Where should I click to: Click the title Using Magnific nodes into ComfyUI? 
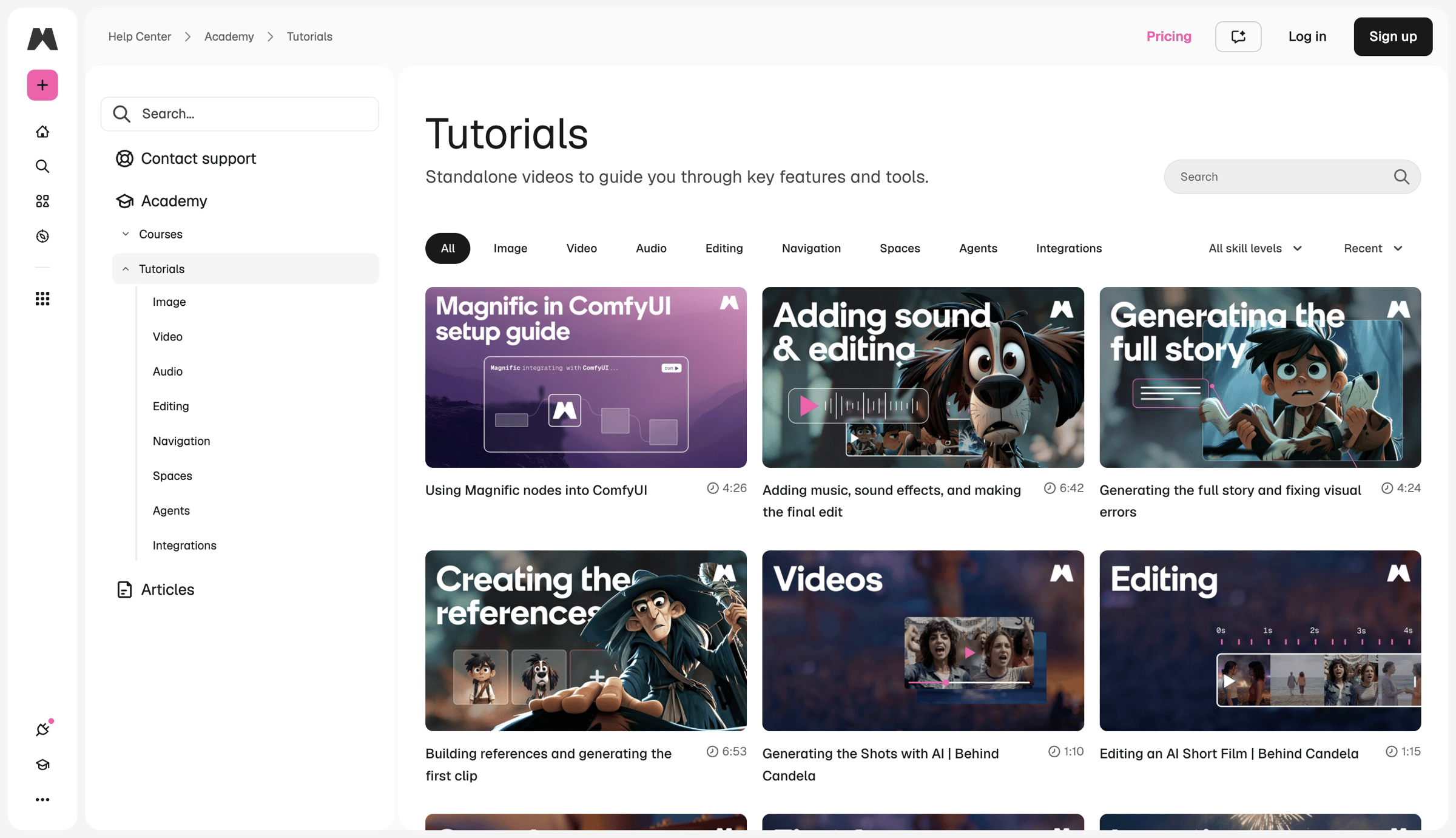(536, 490)
